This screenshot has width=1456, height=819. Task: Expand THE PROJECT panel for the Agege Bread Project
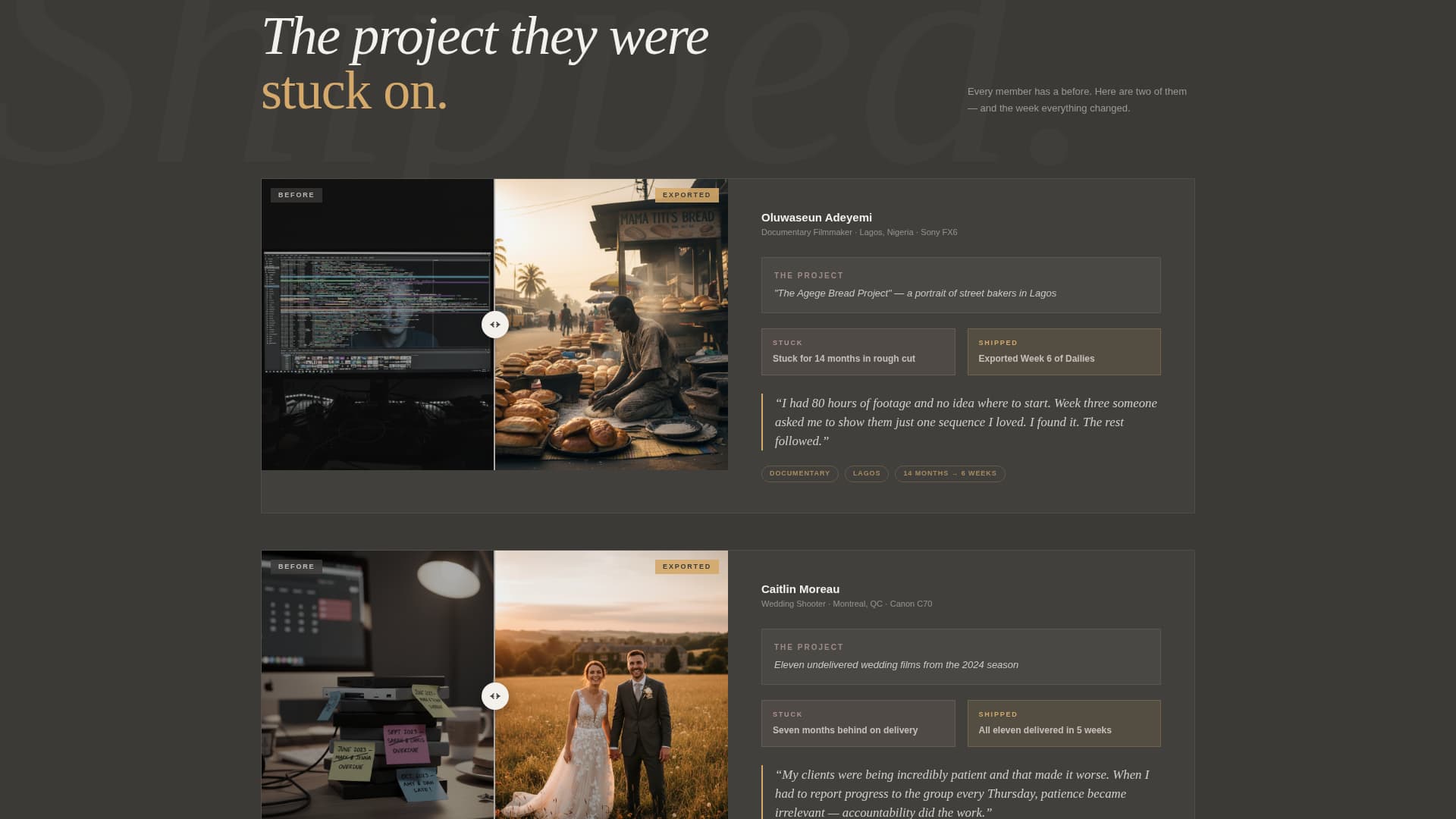[960, 284]
